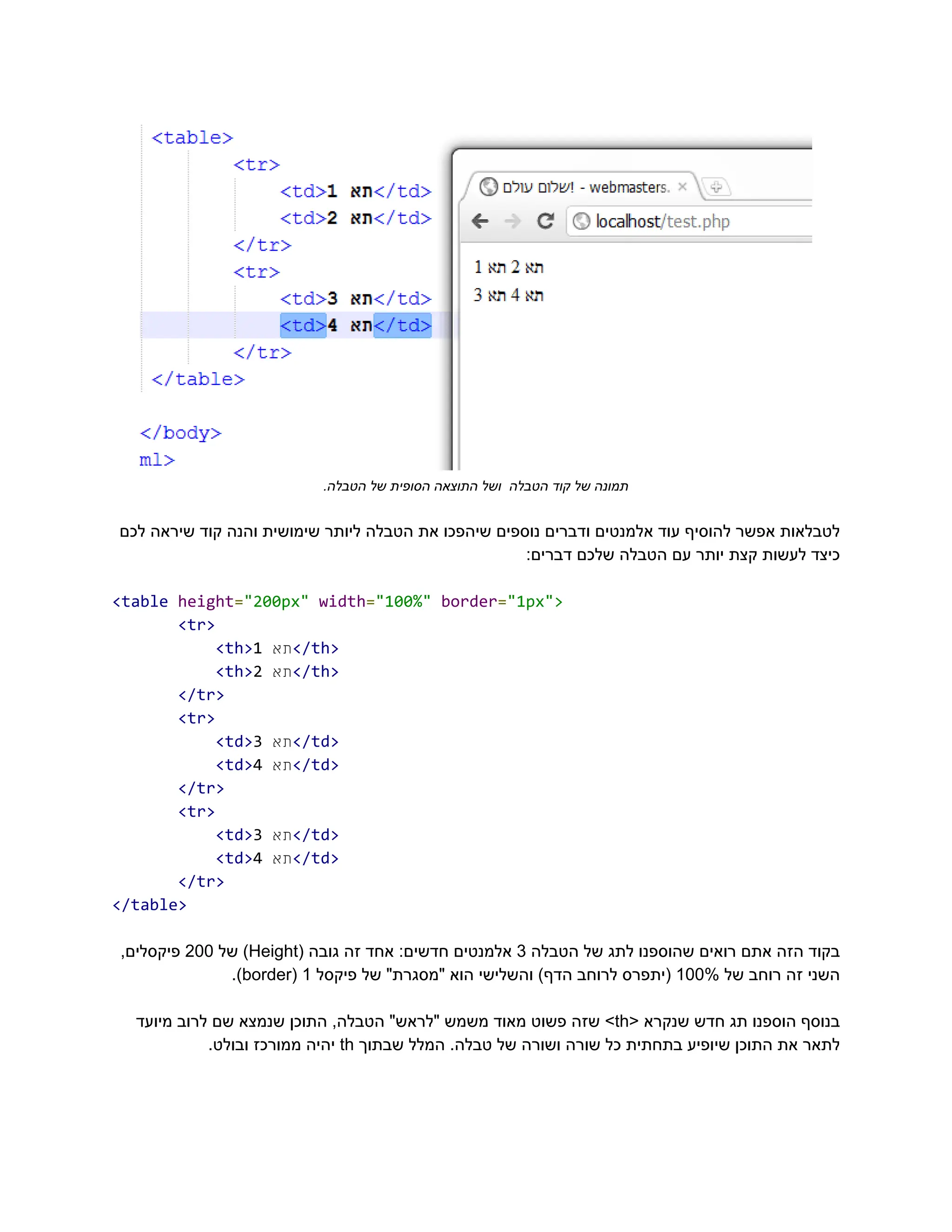Viewport: 952px width, 1232px height.
Task: Click the globe icon in the address bar
Action: [x=582, y=221]
